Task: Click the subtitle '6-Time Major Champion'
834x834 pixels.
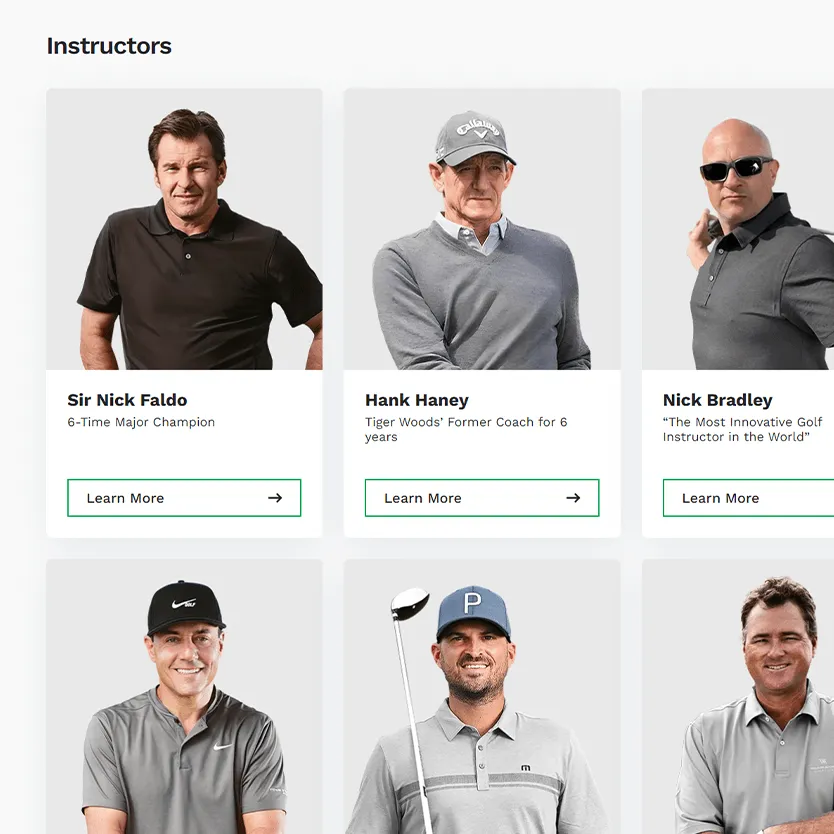Action: (140, 422)
